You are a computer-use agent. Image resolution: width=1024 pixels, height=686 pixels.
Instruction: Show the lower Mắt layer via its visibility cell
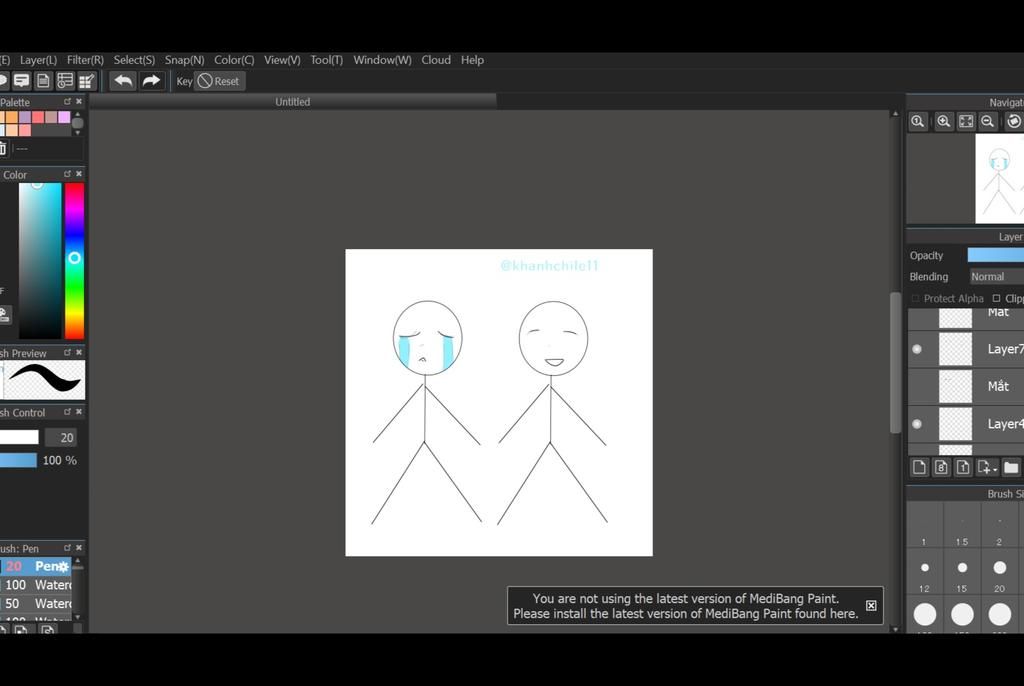pos(917,386)
